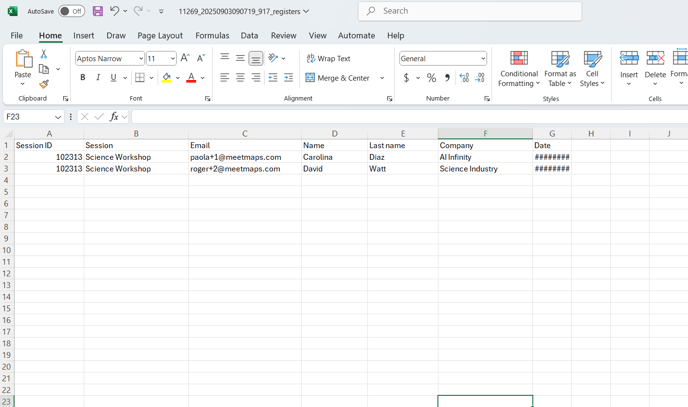This screenshot has height=407, width=688.
Task: Toggle Italic formatting
Action: coord(98,78)
